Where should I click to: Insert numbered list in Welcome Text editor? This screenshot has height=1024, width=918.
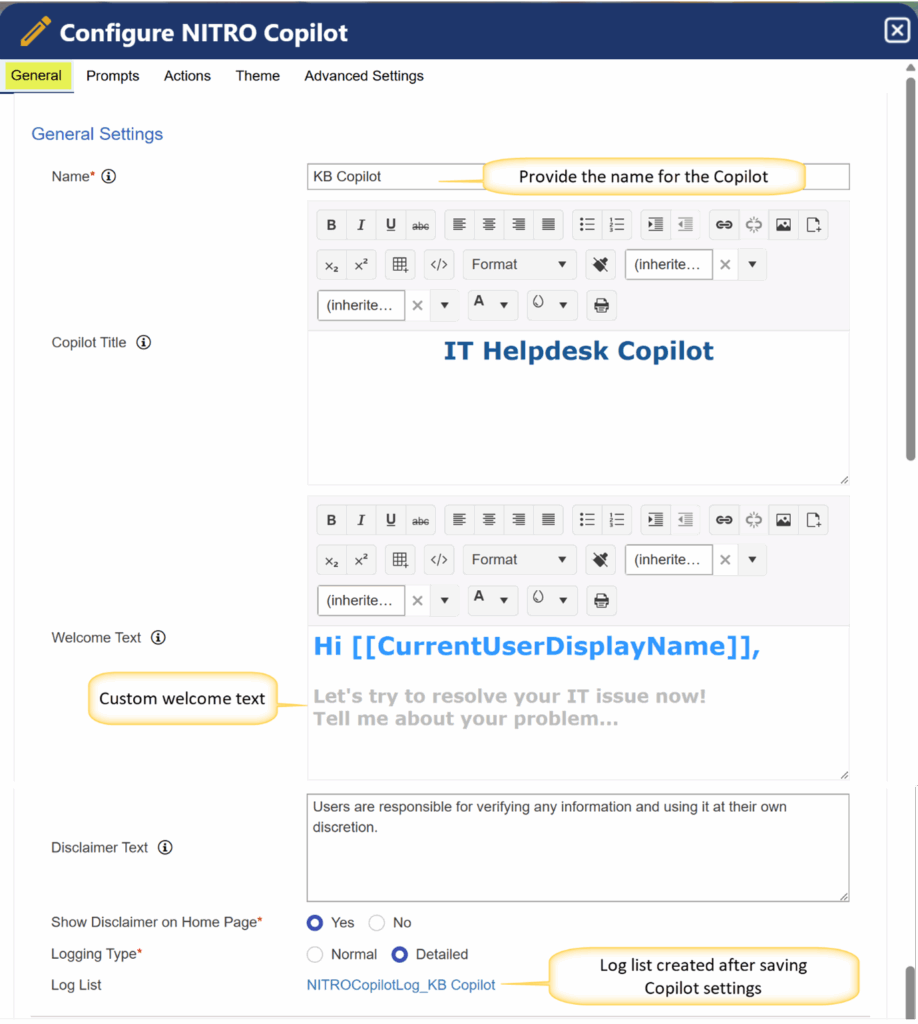[617, 520]
